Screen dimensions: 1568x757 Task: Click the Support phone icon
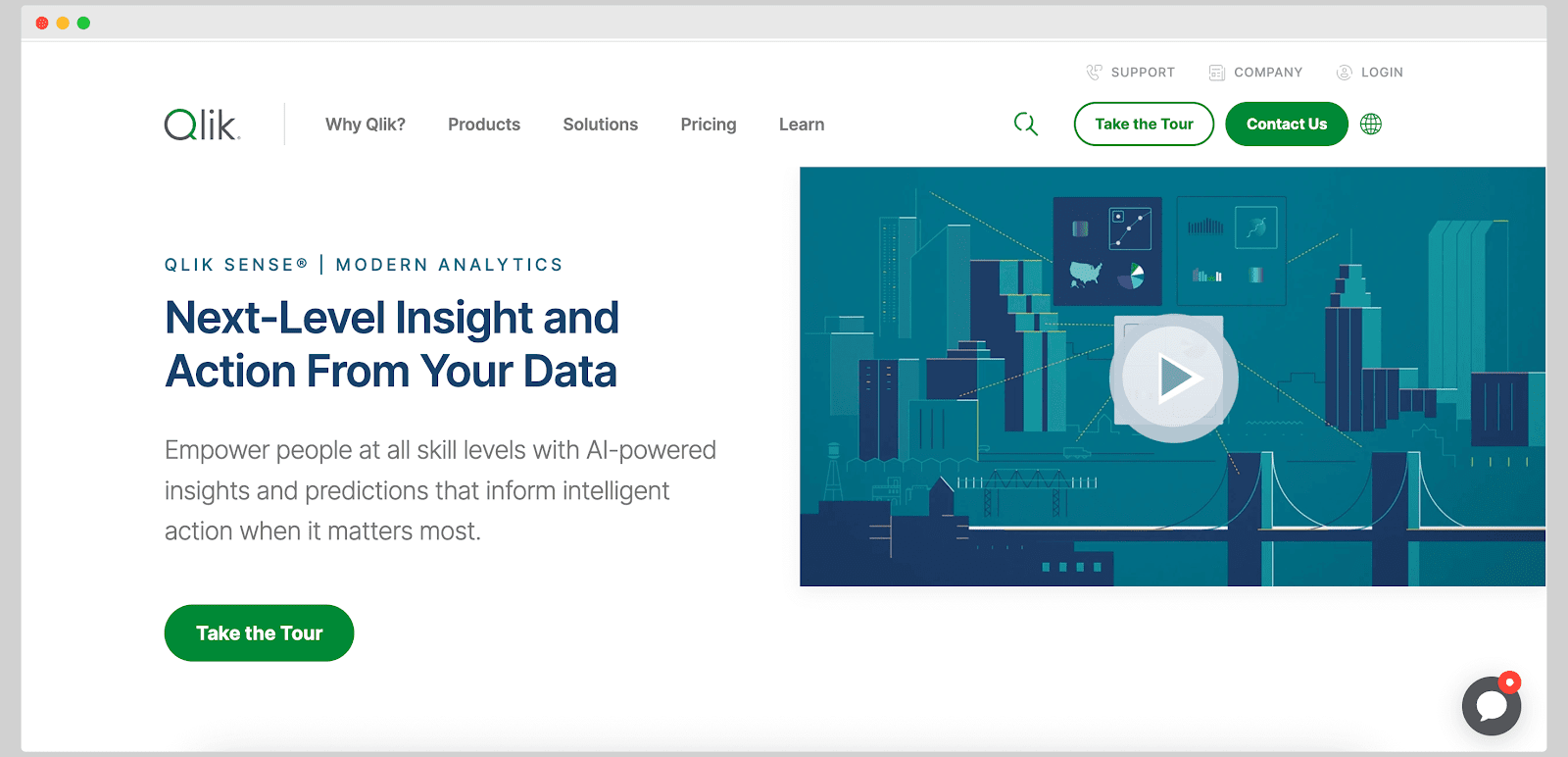coord(1094,73)
